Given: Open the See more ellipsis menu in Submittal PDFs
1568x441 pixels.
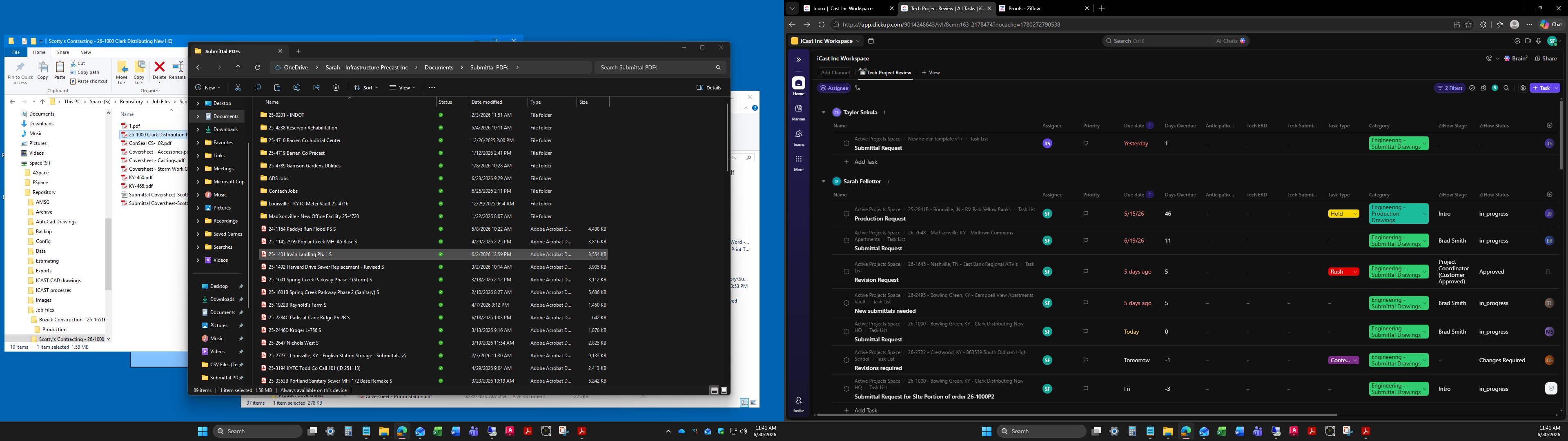Looking at the screenshot, I should [432, 88].
